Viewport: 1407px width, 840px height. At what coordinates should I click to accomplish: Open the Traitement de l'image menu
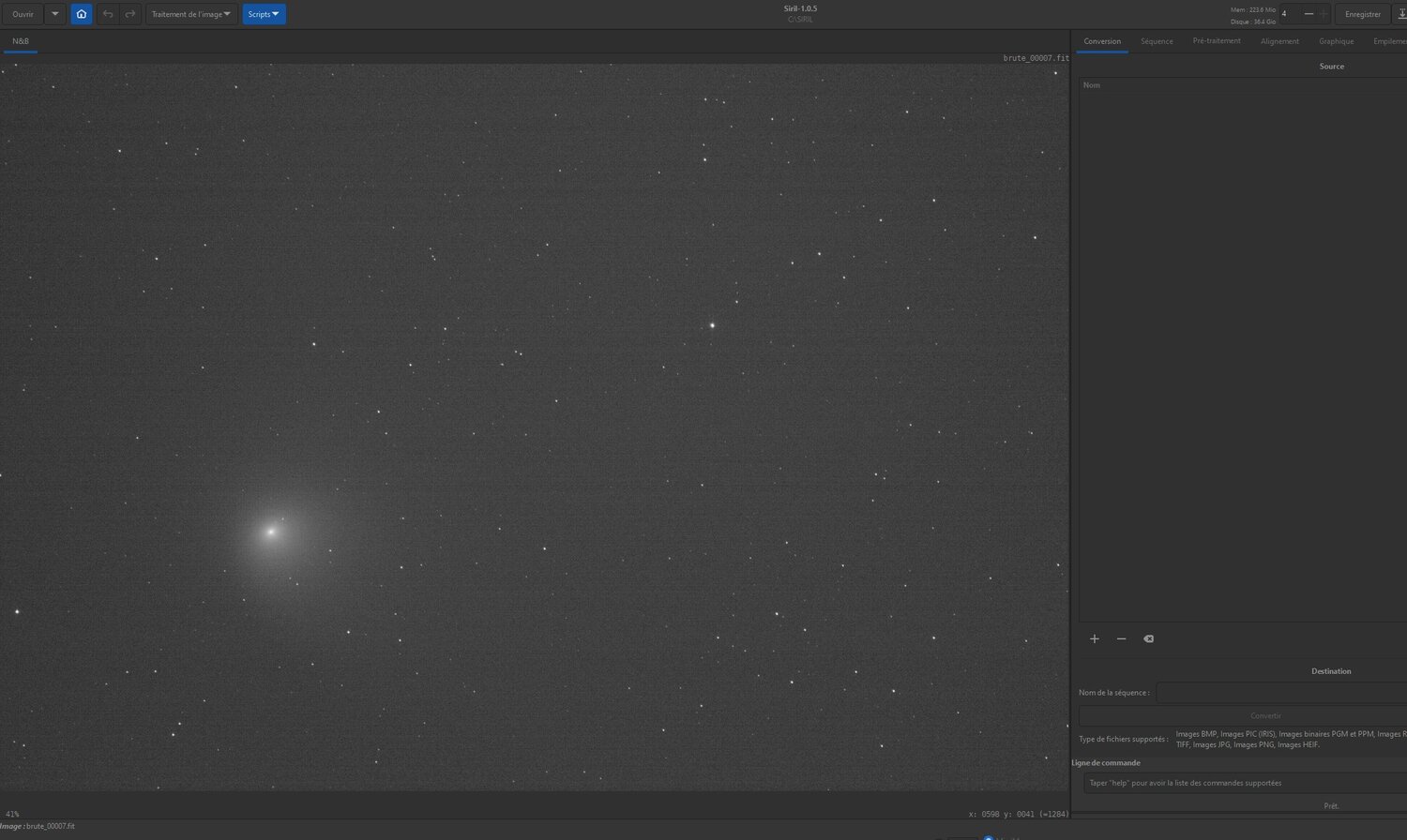[191, 14]
